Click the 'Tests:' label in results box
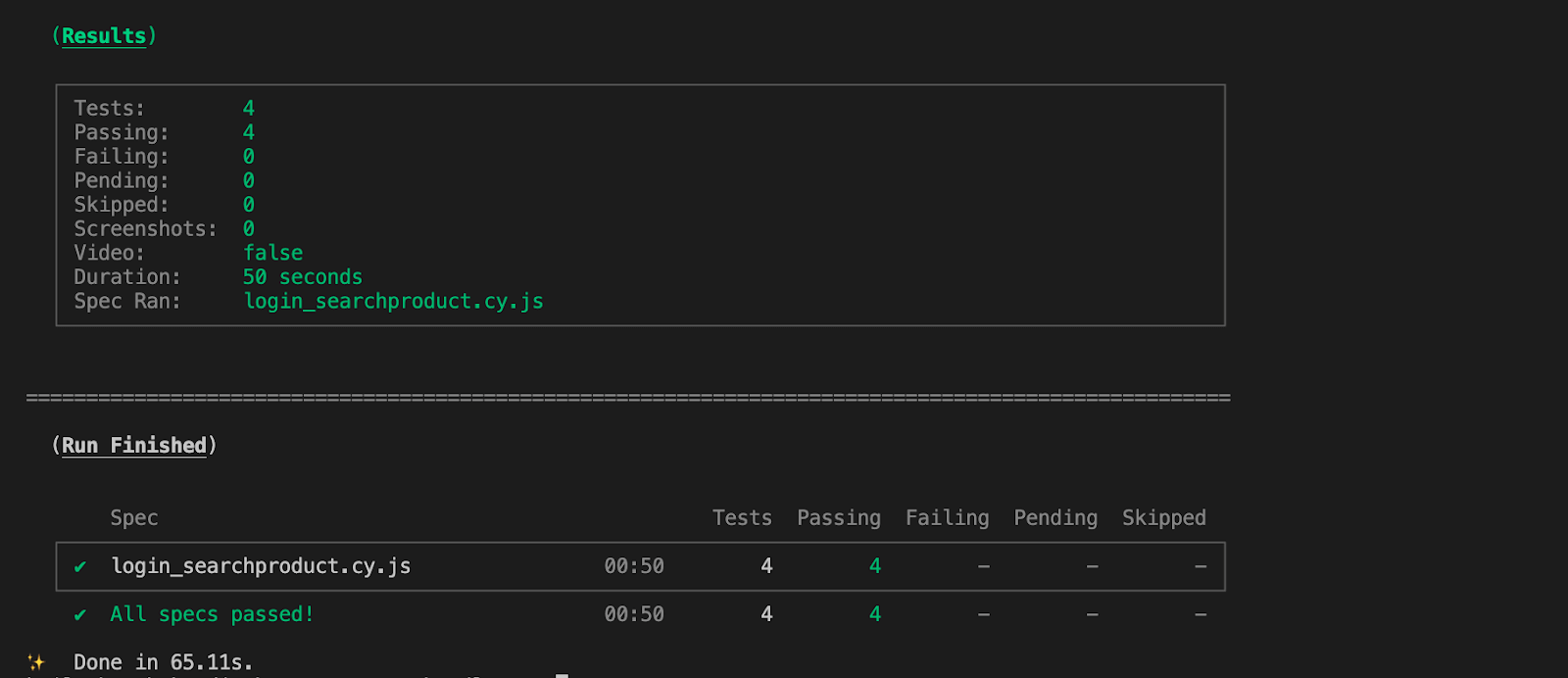 pos(110,109)
